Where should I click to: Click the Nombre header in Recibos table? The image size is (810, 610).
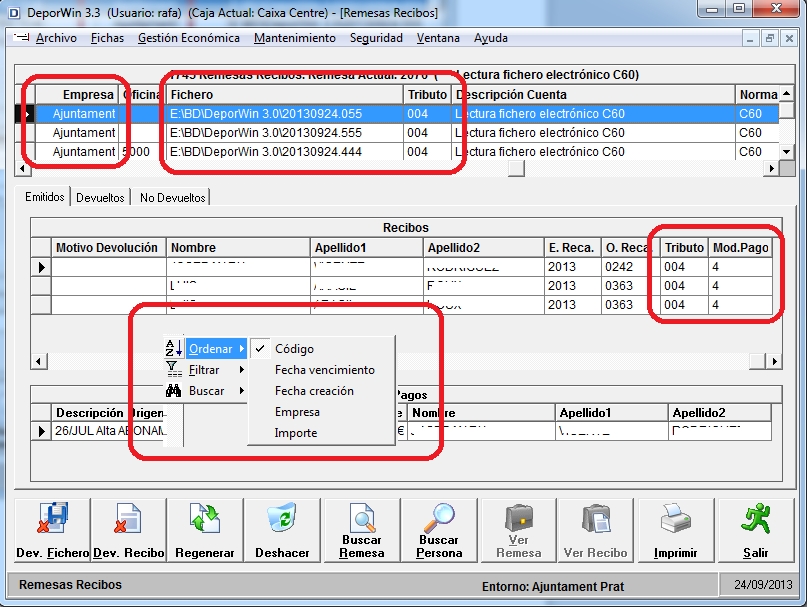click(x=238, y=247)
